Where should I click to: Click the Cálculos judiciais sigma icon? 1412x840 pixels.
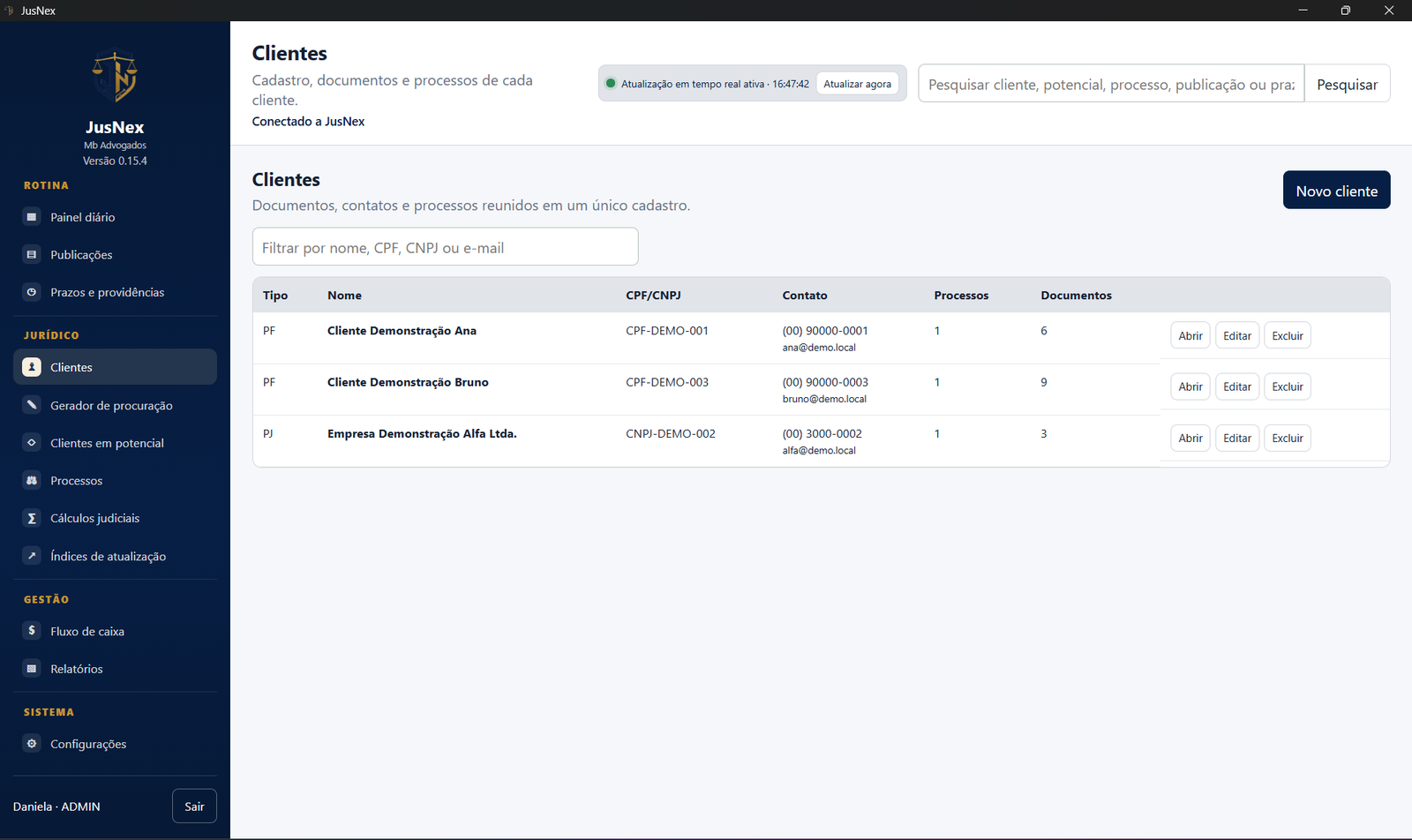pyautogui.click(x=32, y=518)
